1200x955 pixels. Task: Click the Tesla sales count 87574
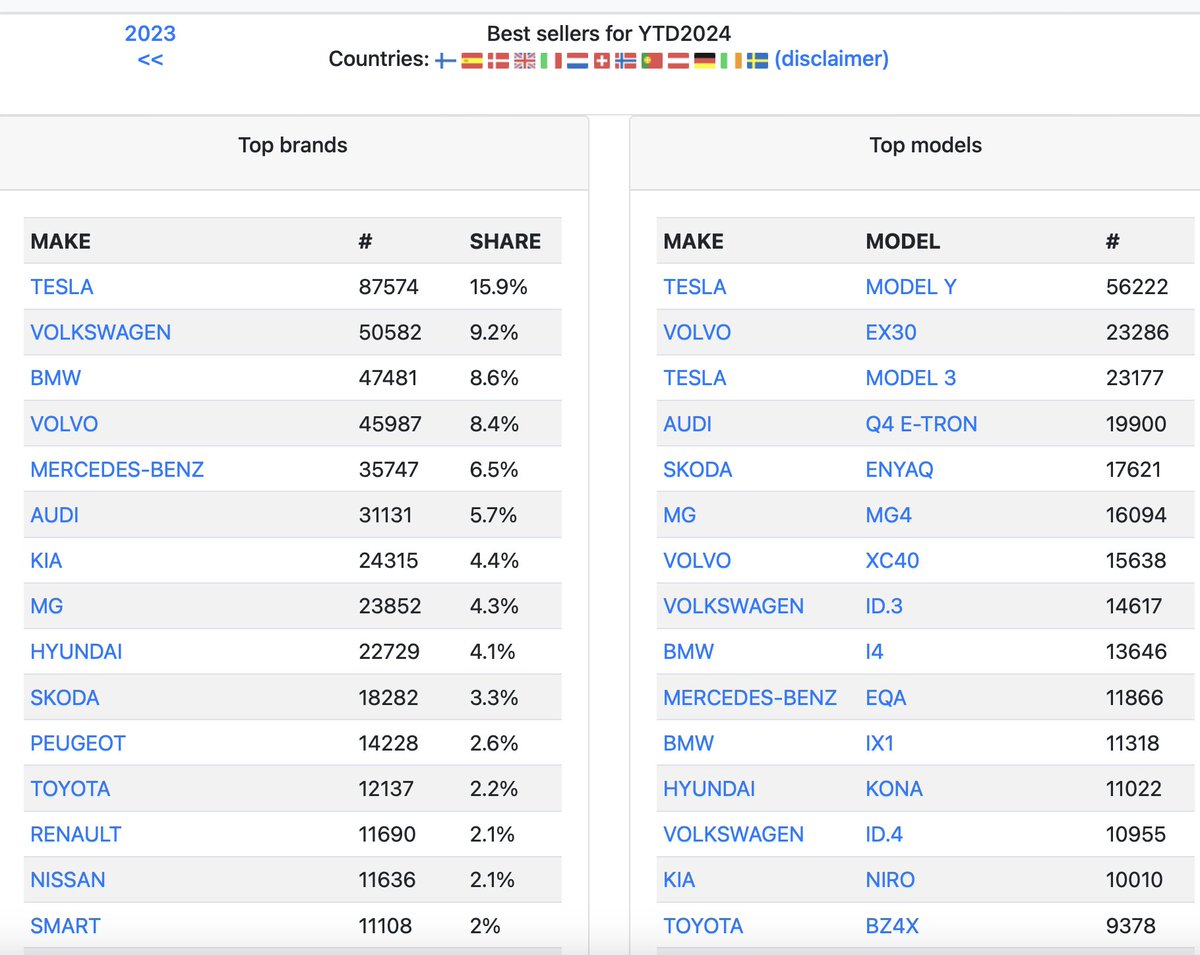pyautogui.click(x=388, y=287)
